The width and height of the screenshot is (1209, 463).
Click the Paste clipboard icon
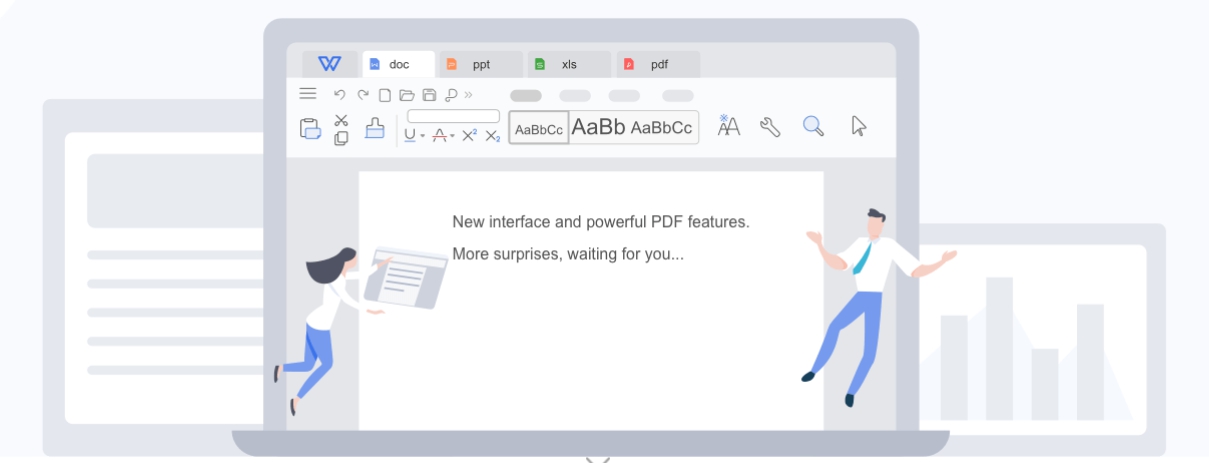(x=310, y=128)
